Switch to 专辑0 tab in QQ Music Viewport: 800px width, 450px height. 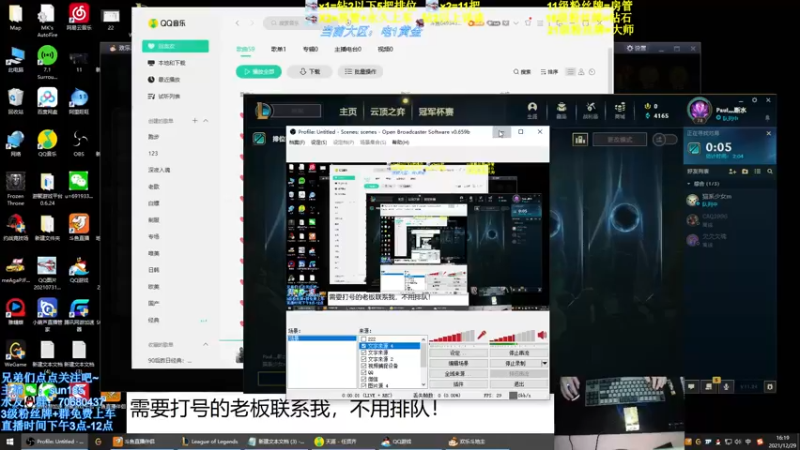[x=310, y=49]
